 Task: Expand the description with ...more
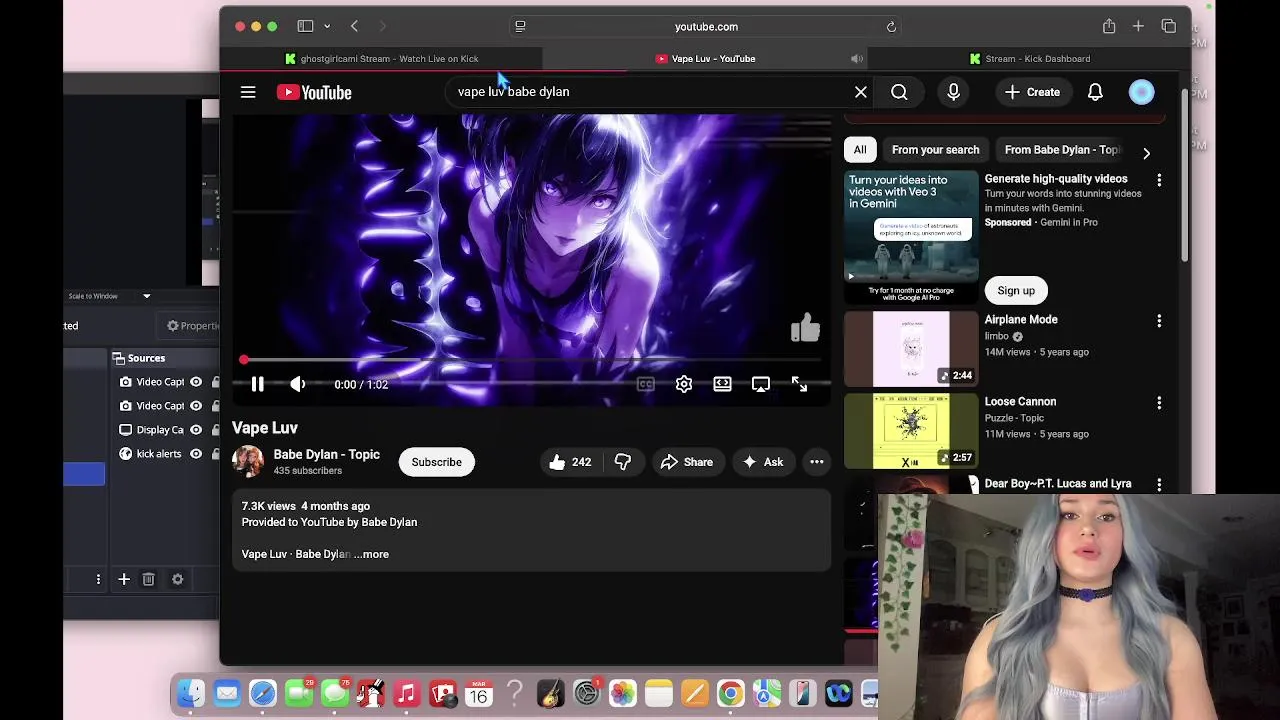(371, 554)
